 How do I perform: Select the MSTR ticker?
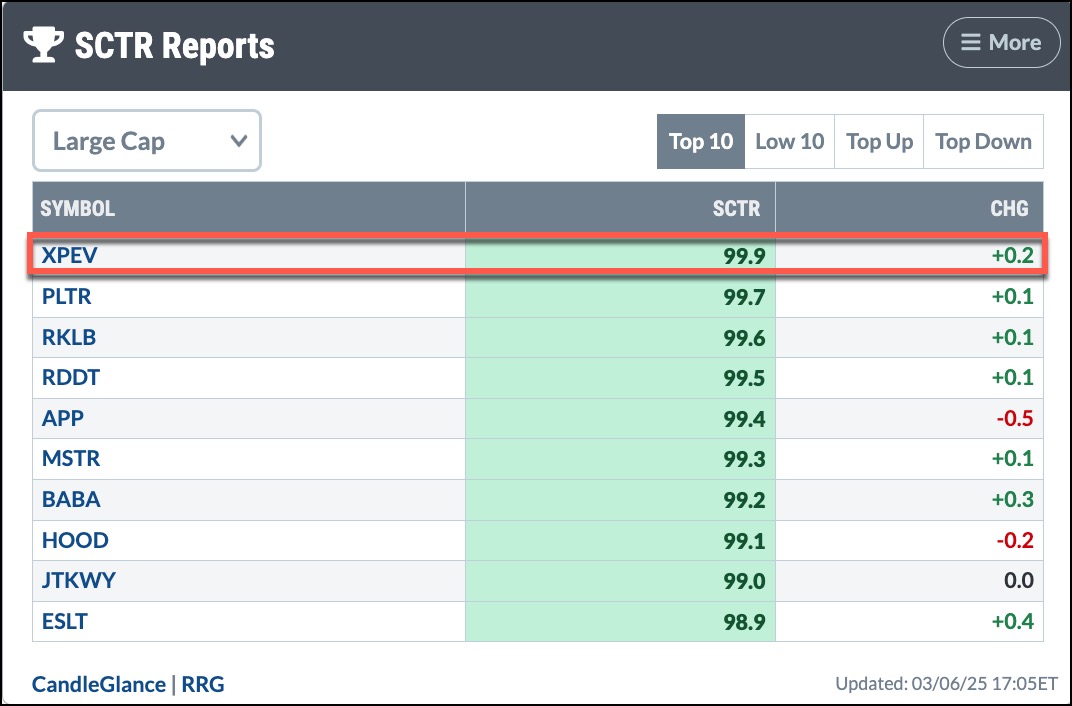pyautogui.click(x=71, y=459)
